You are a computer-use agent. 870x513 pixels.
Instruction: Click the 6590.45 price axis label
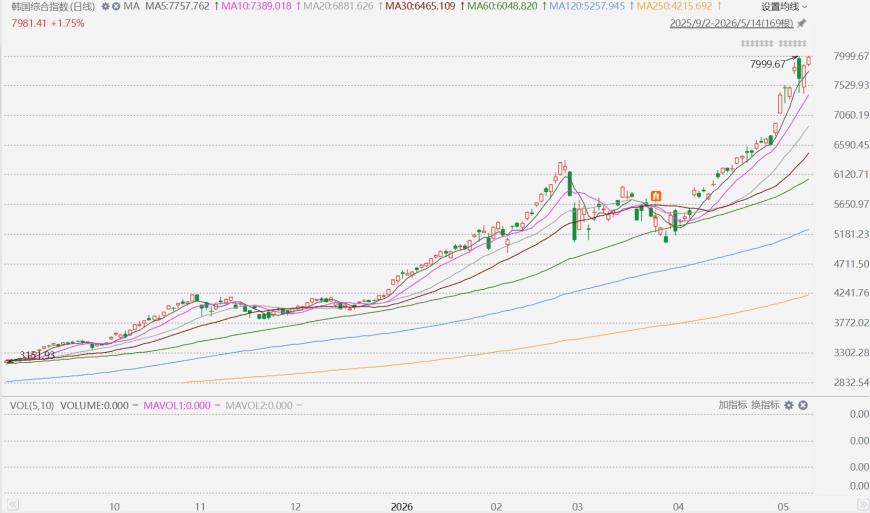[851, 145]
